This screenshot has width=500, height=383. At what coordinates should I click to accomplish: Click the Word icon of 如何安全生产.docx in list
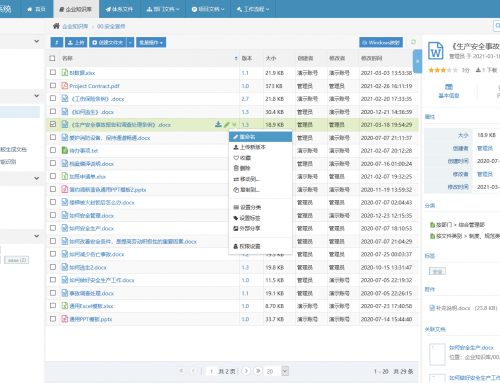click(x=65, y=228)
